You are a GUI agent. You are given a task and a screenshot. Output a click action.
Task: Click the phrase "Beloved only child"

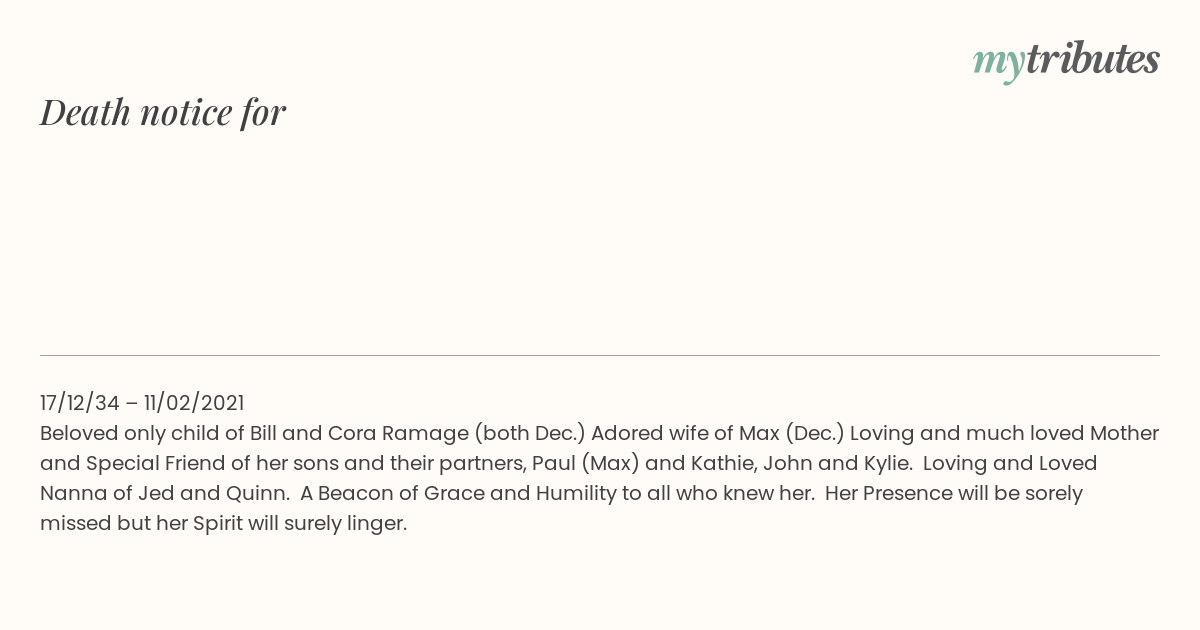(x=127, y=433)
